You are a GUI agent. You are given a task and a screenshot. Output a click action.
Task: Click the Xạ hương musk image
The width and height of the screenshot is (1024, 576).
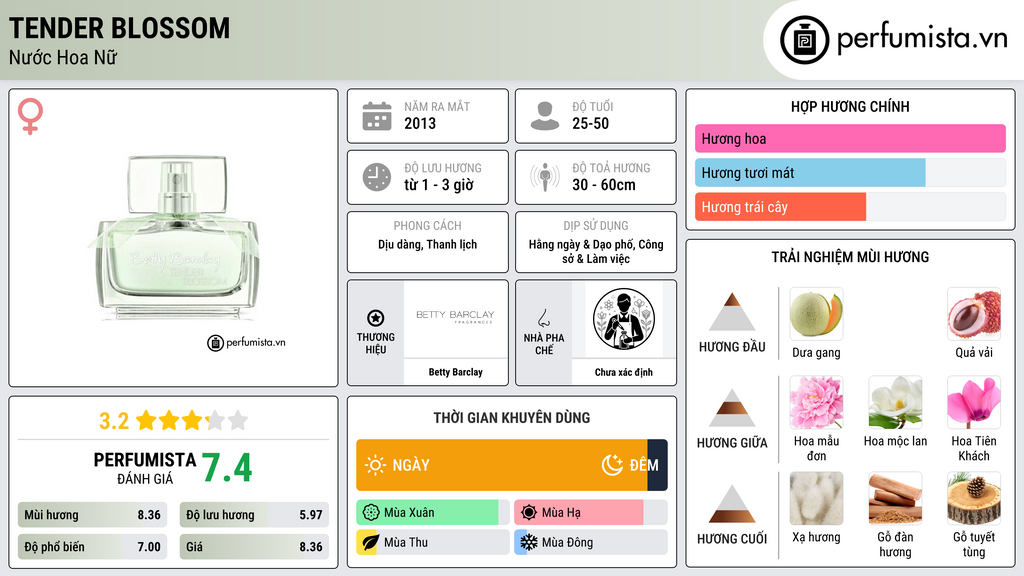click(816, 499)
